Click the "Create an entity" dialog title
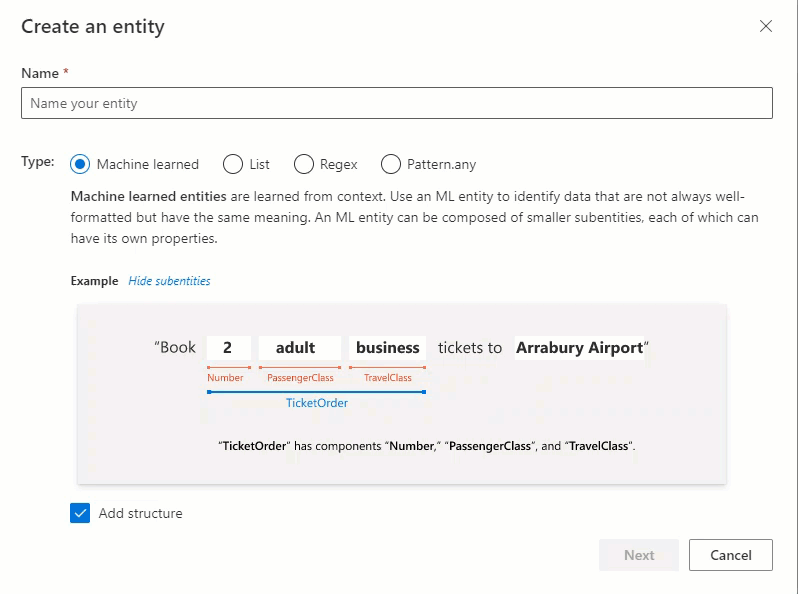Viewport: 798px width, 594px height. point(93,26)
